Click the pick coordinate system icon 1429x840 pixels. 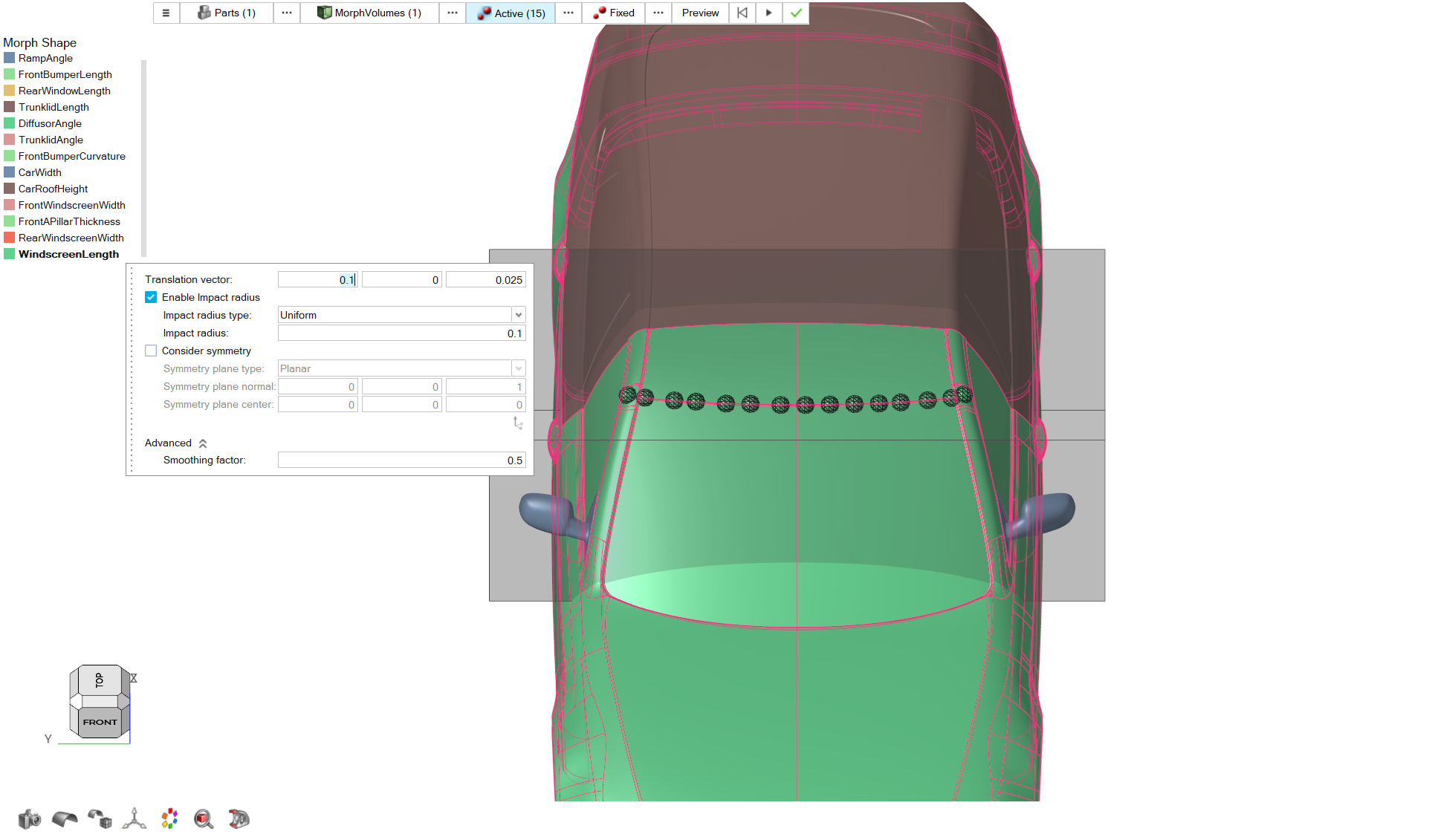(518, 423)
